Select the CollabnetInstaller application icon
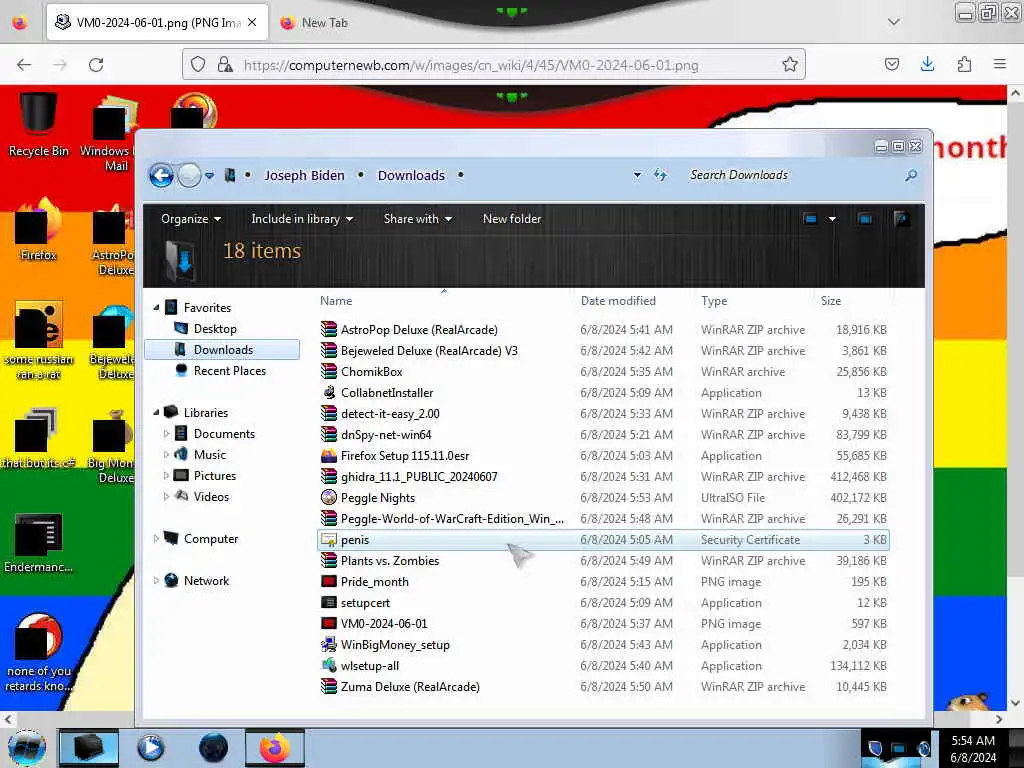The image size is (1024, 768). pyautogui.click(x=329, y=392)
